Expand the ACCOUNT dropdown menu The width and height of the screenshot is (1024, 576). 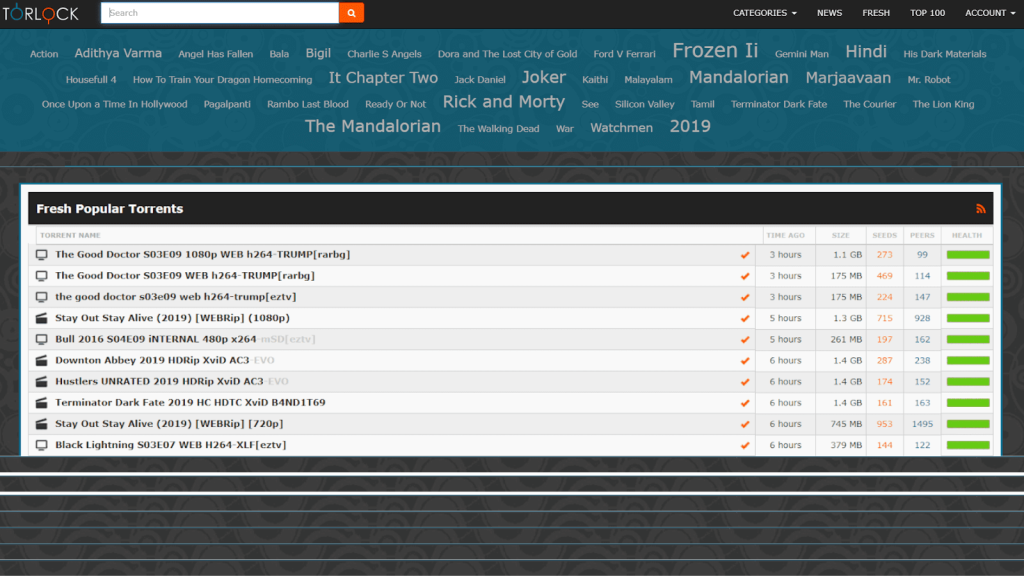(x=990, y=13)
